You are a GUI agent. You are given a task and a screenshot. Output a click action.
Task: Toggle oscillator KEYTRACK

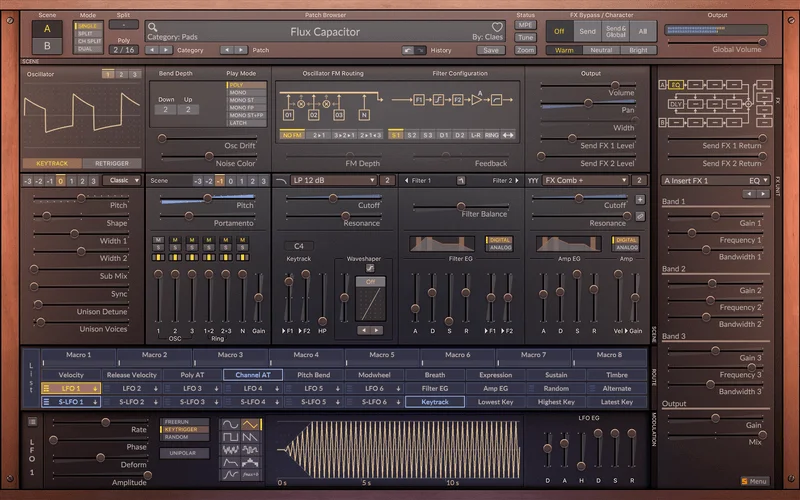(x=52, y=163)
